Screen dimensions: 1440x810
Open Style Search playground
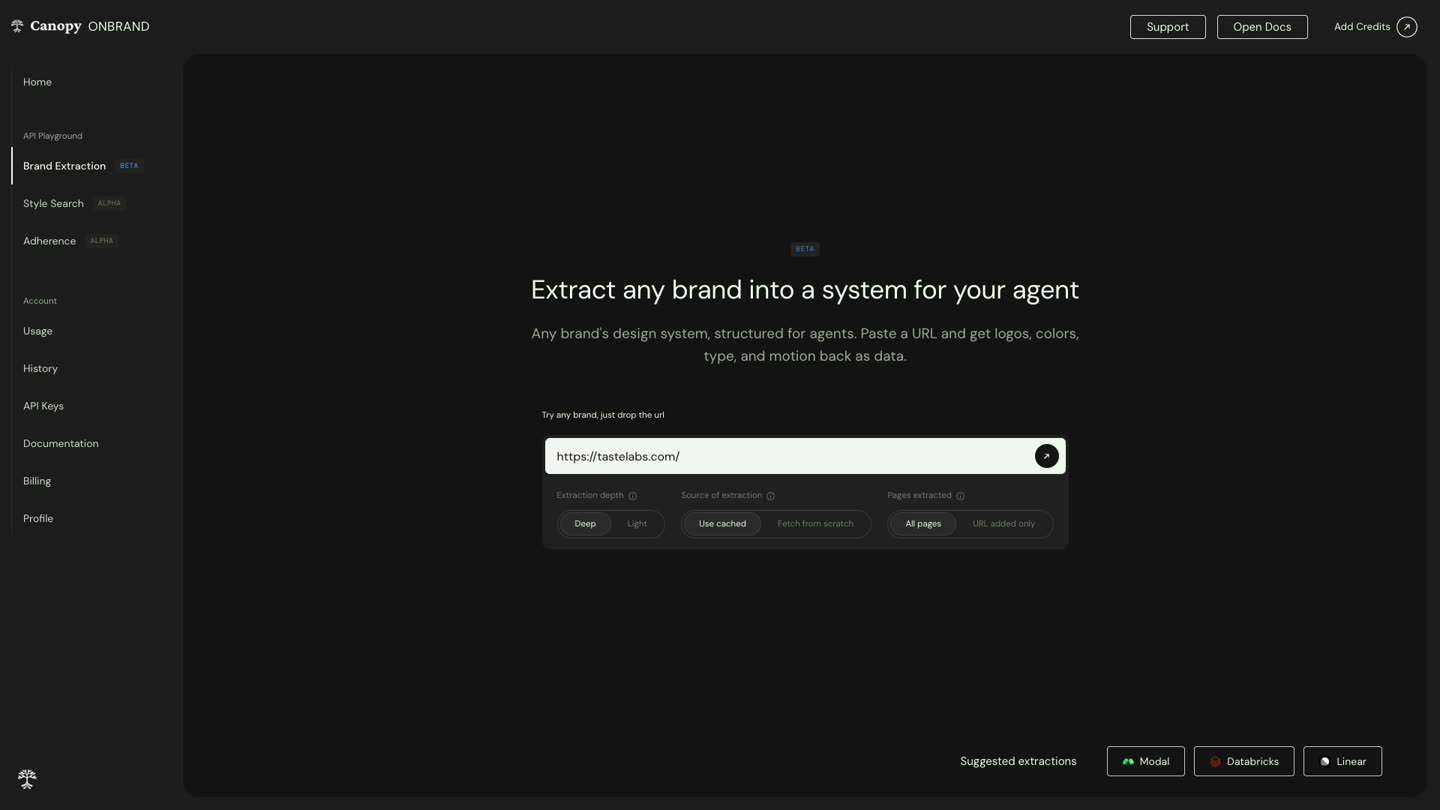53,204
